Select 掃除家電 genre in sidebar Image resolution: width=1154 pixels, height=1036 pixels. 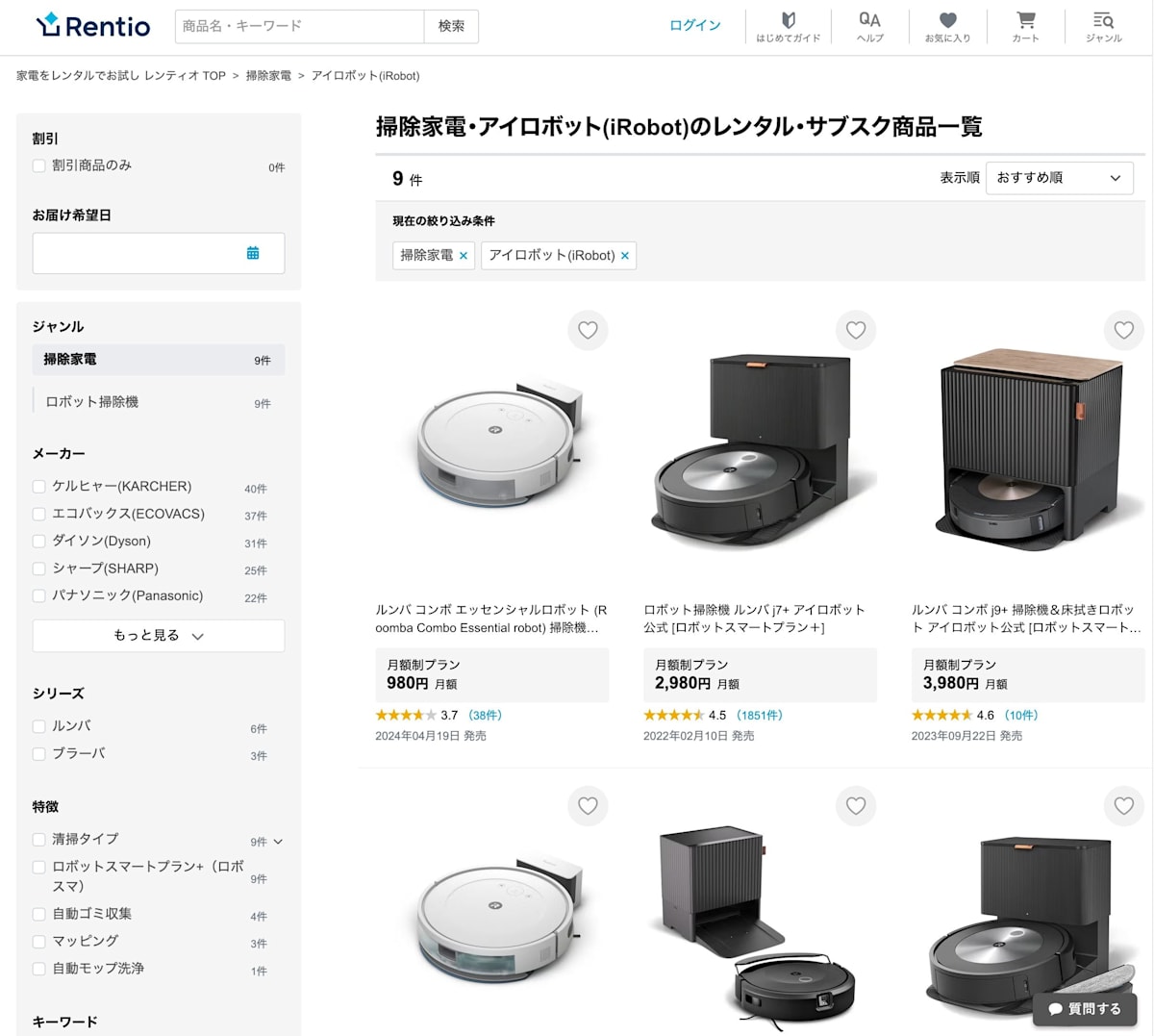(159, 360)
